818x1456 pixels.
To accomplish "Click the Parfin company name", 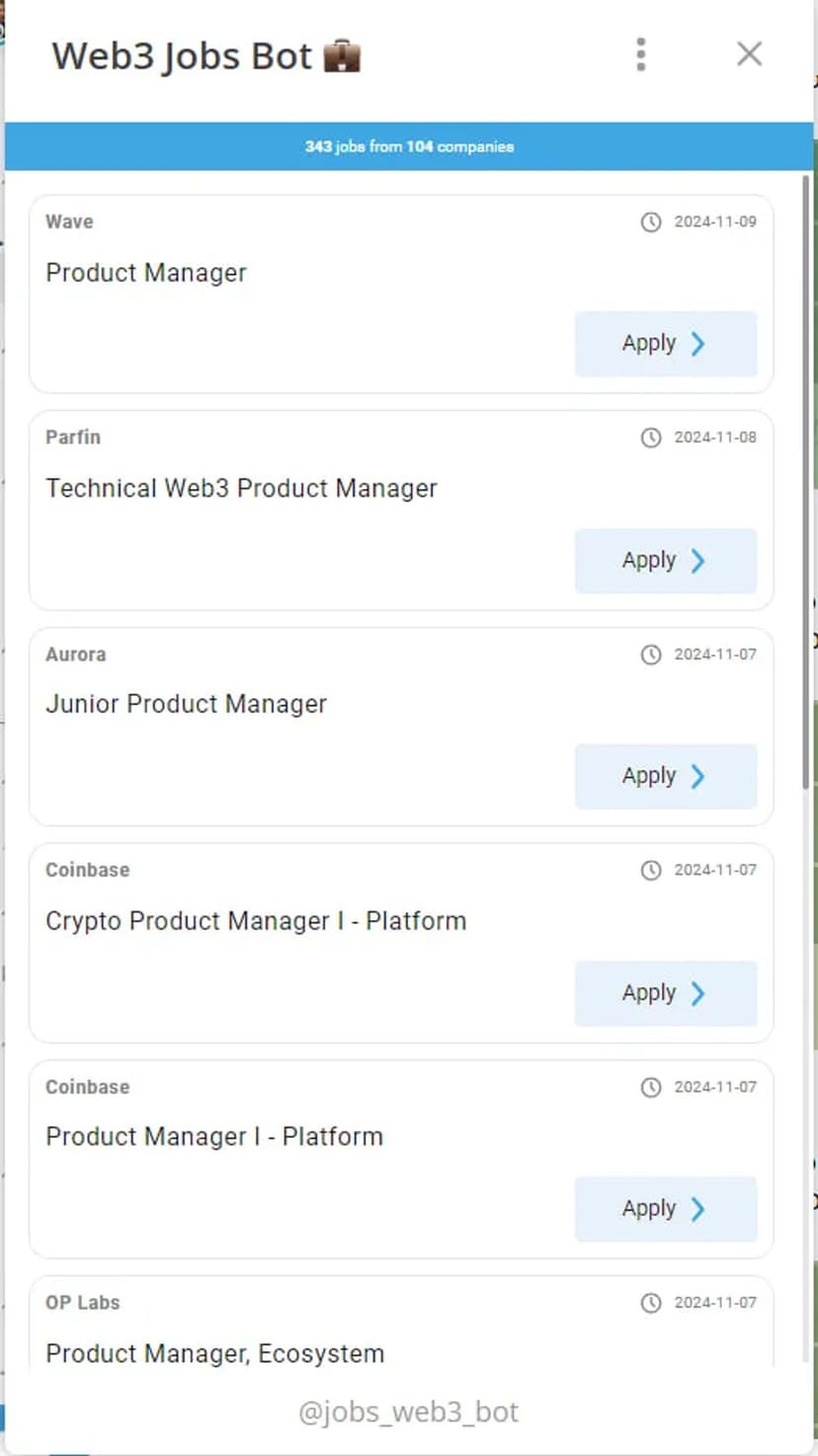I will pyautogui.click(x=73, y=437).
